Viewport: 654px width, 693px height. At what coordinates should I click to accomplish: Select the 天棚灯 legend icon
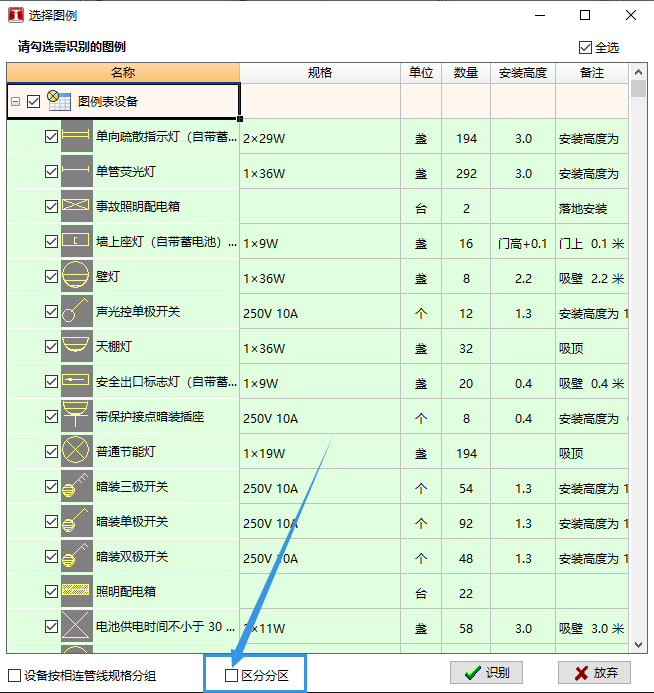[76, 347]
